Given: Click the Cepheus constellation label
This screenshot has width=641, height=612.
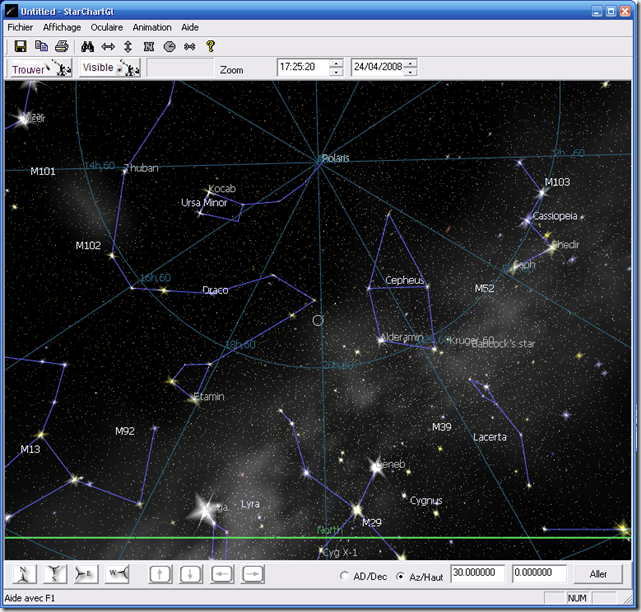Looking at the screenshot, I should tap(405, 280).
